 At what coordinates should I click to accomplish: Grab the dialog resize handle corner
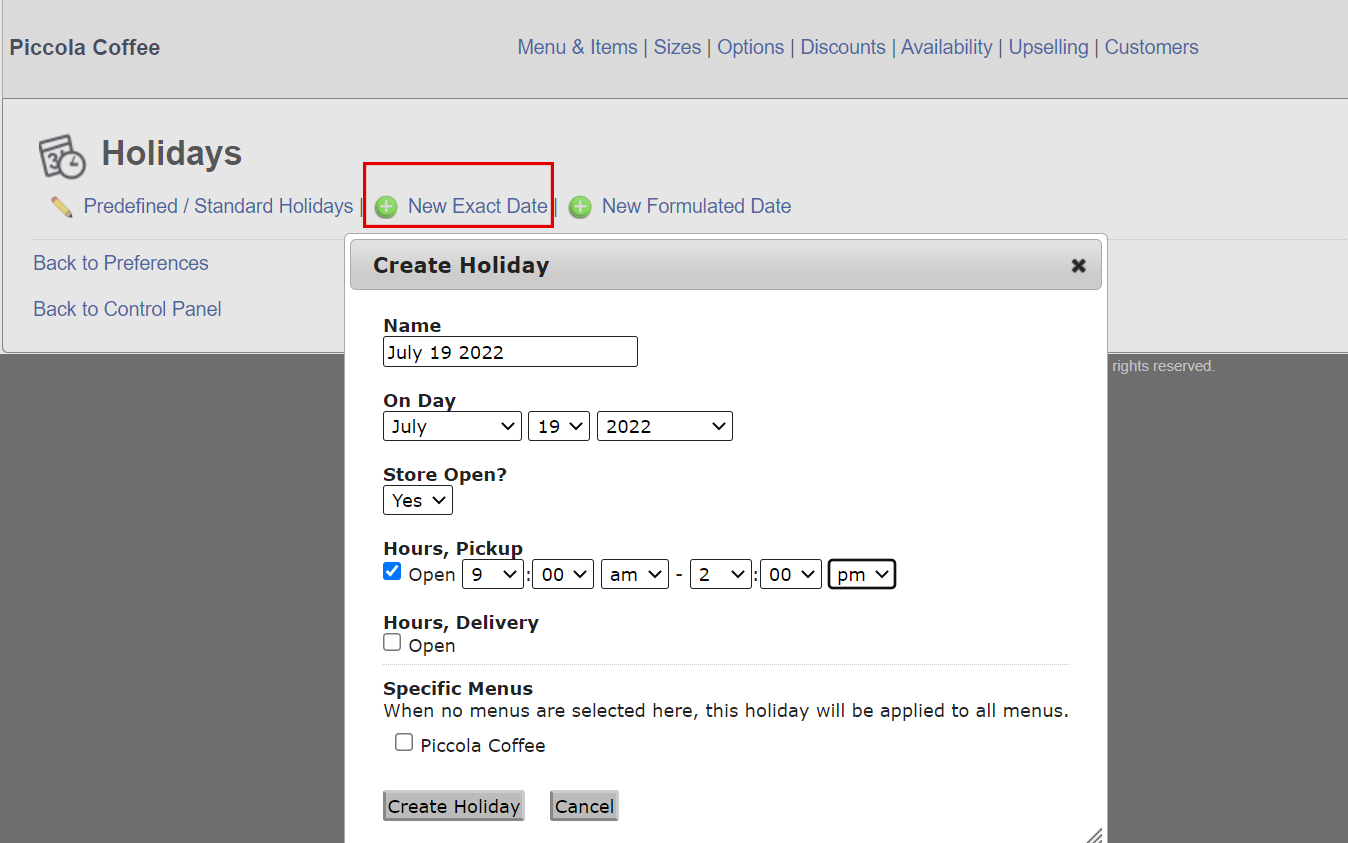pyautogui.click(x=1094, y=834)
